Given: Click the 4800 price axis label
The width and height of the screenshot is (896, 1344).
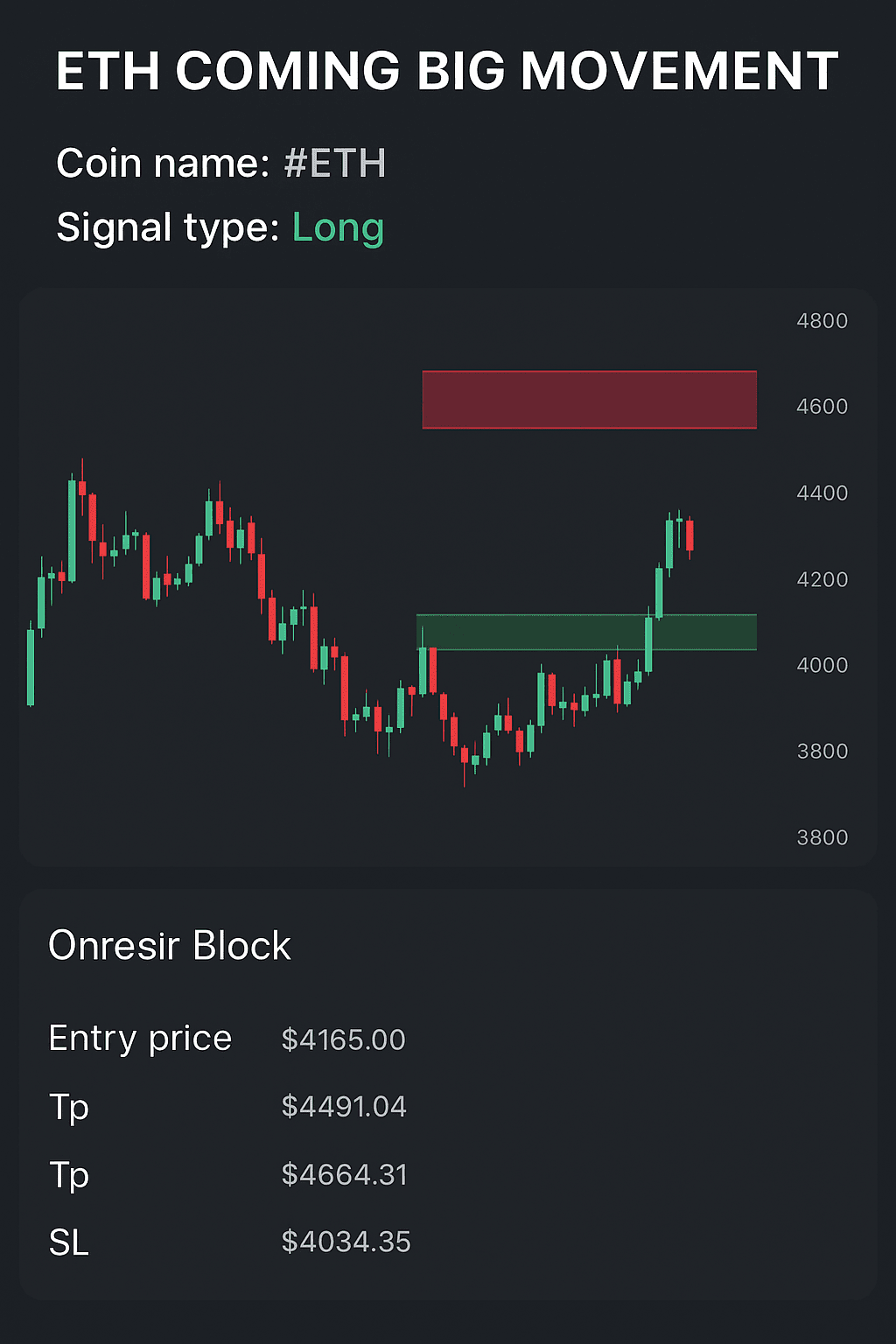Looking at the screenshot, I should [822, 321].
